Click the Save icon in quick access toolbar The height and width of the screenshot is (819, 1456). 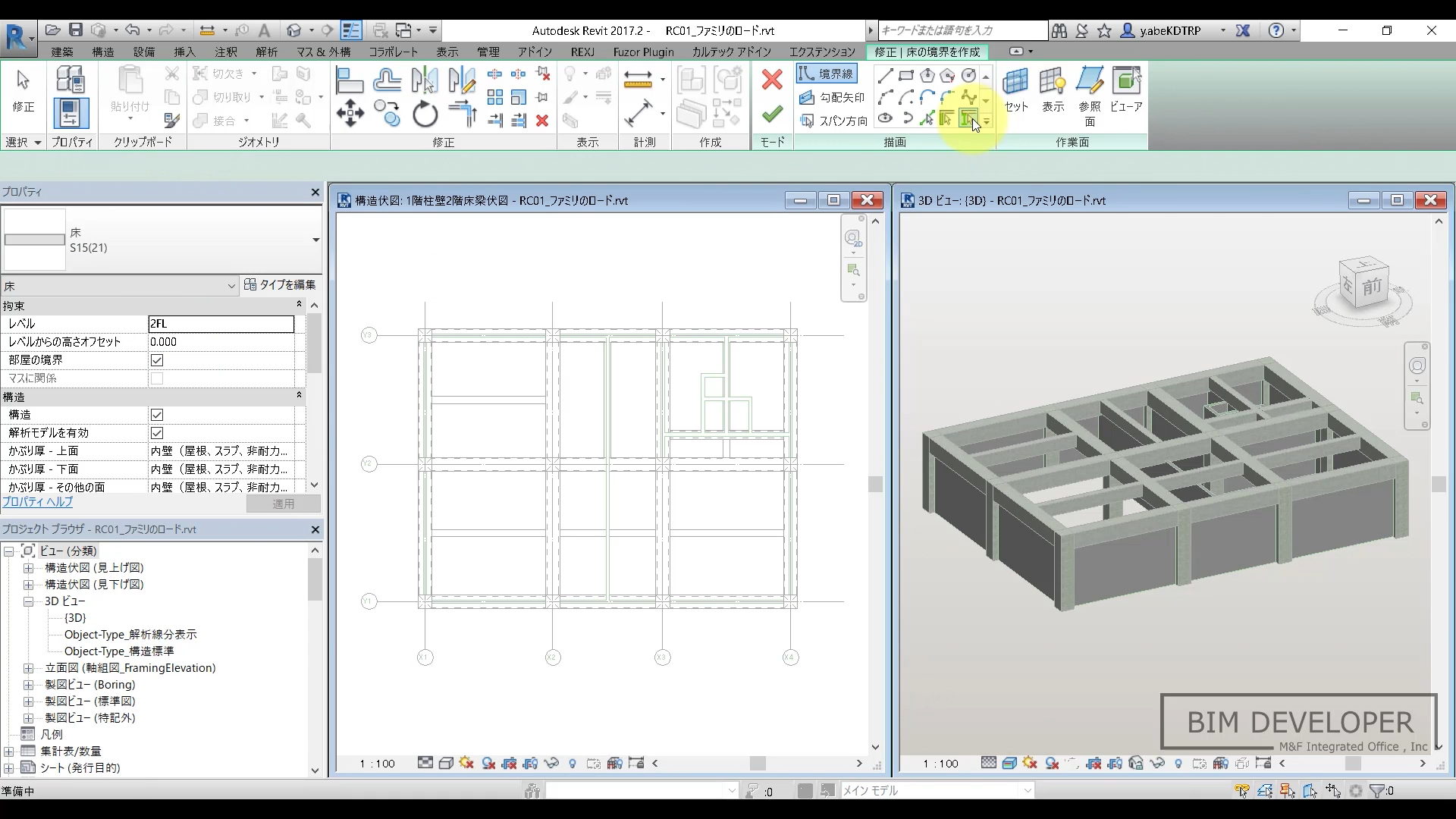76,30
